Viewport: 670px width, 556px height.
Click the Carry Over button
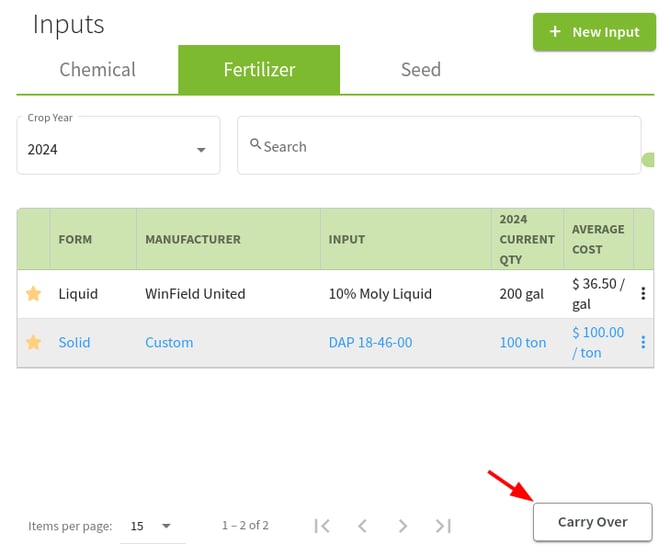(592, 522)
